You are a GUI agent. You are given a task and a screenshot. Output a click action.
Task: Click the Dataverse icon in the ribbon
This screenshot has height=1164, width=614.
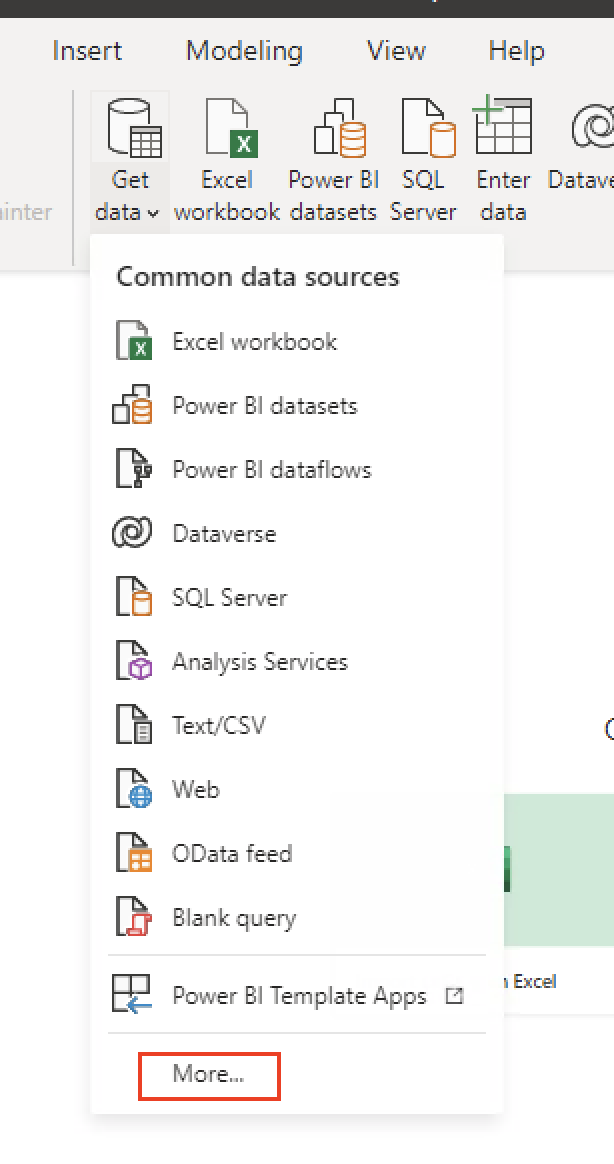click(591, 128)
